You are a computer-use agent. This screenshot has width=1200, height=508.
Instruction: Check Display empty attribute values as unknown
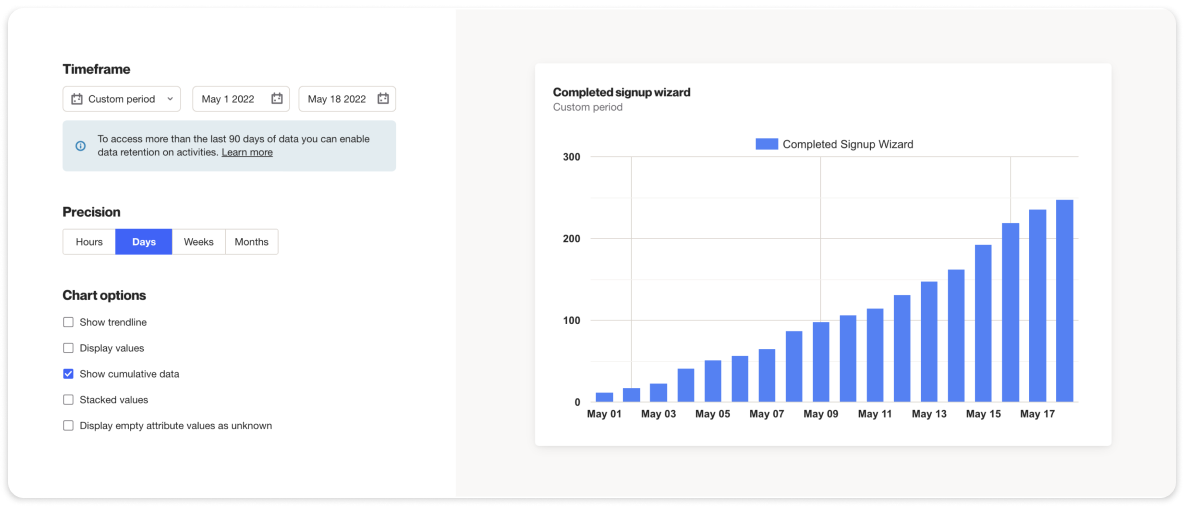pos(68,426)
